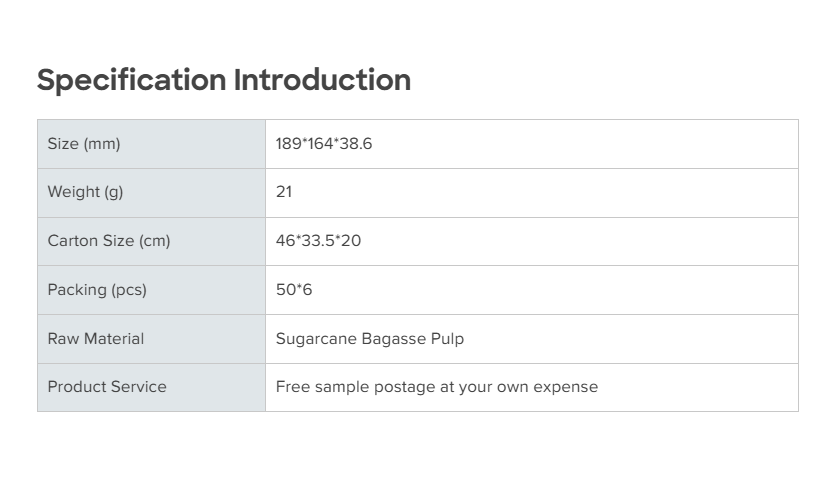Click the 46*33.5*20 carton value
This screenshot has height=477, width=839.
pyautogui.click(x=318, y=241)
